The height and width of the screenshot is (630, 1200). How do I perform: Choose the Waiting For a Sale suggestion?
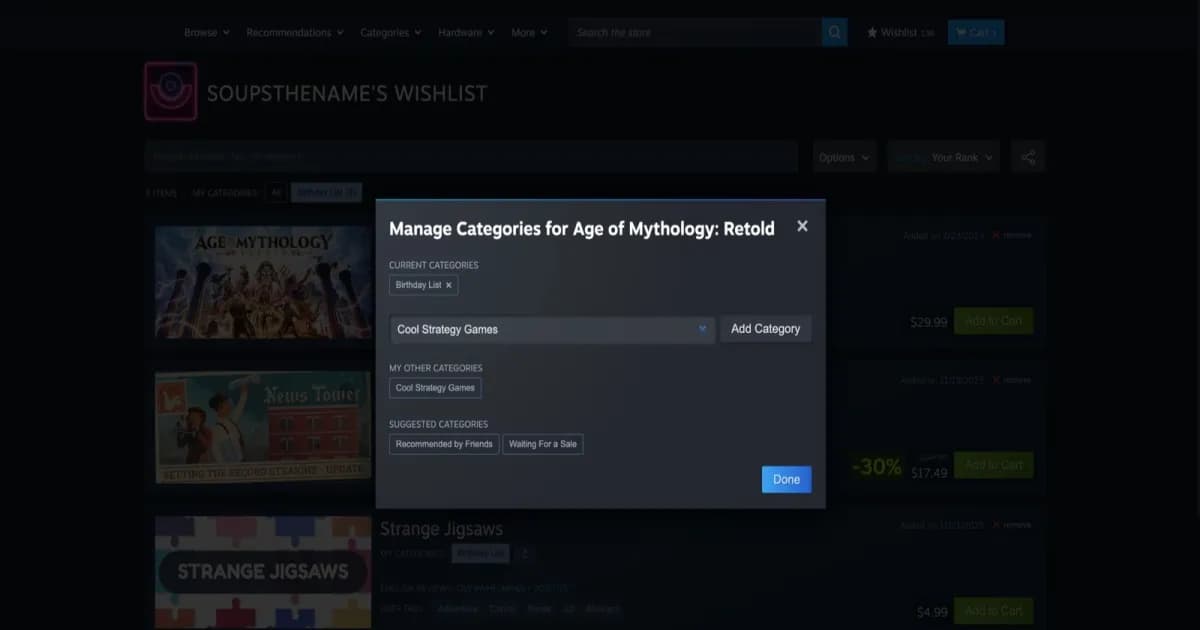point(542,444)
